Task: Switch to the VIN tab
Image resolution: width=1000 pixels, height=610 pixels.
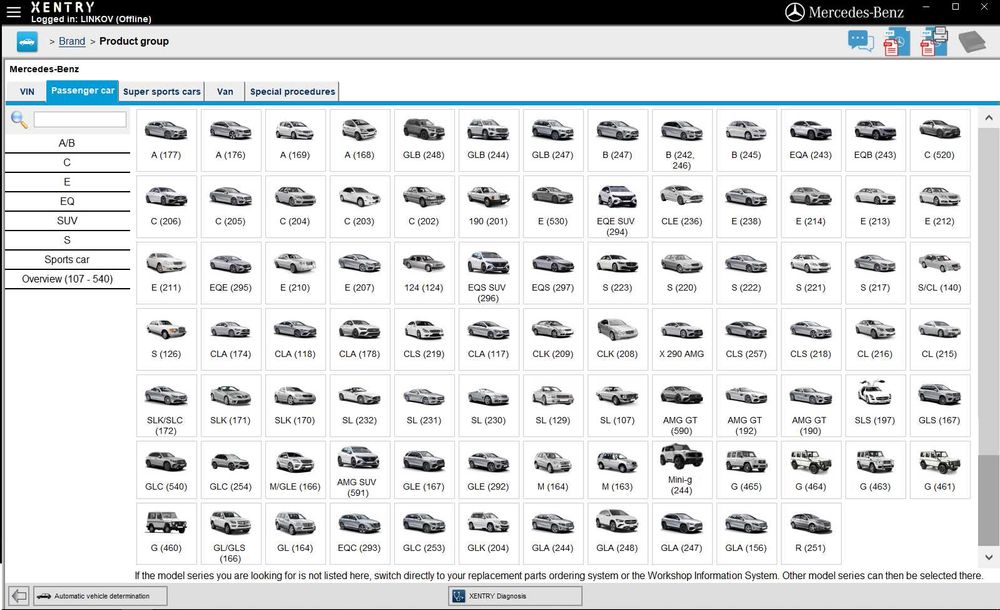Action: pos(27,92)
